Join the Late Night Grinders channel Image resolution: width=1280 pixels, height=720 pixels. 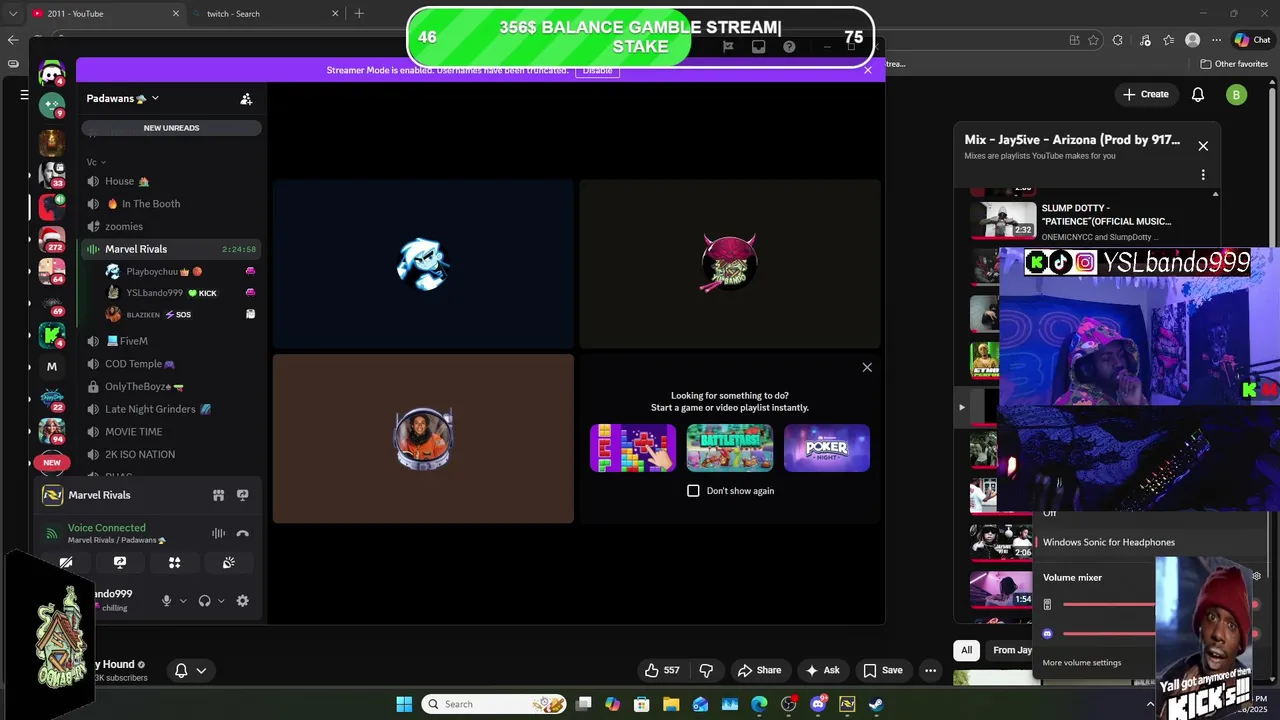pos(170,409)
